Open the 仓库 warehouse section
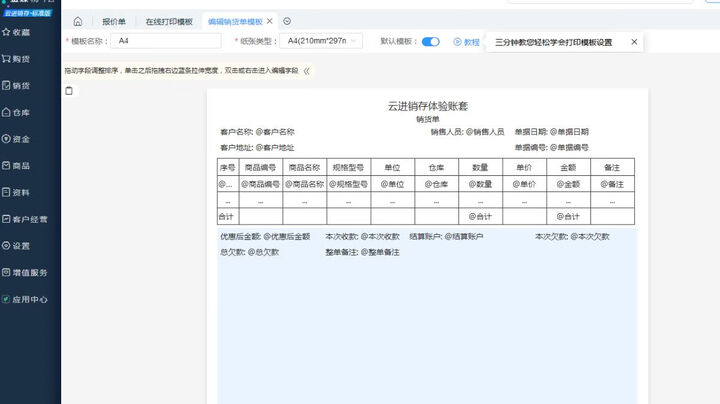The height and width of the screenshot is (404, 720). tap(18, 112)
